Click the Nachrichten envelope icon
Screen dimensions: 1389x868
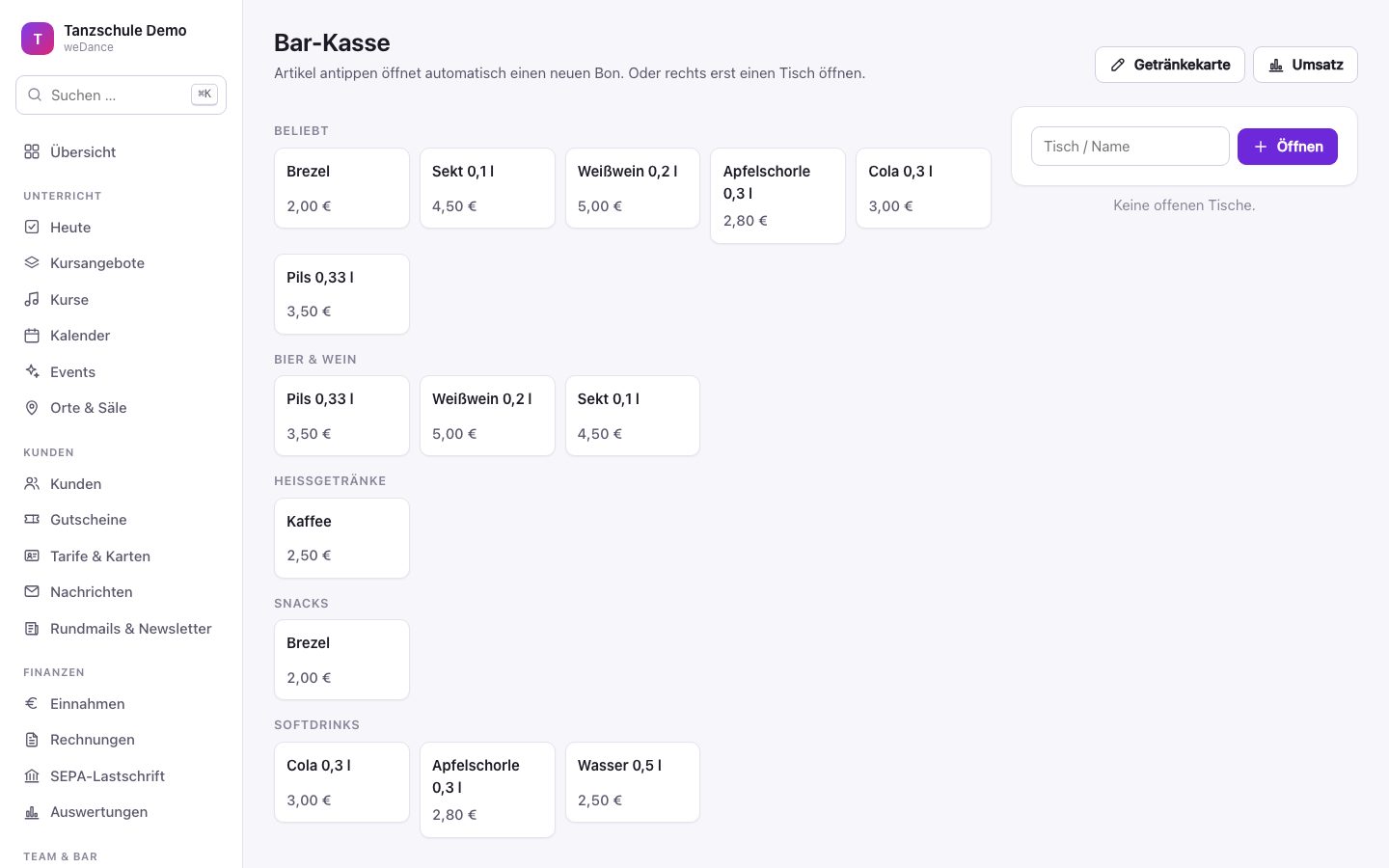tap(32, 591)
